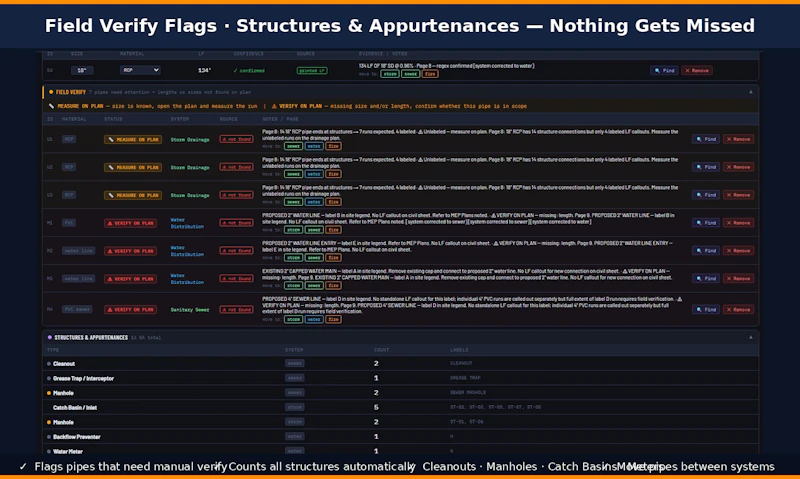Click Find for pipe M4
Image resolution: width=800 pixels, height=479 pixels.
pyautogui.click(x=706, y=310)
